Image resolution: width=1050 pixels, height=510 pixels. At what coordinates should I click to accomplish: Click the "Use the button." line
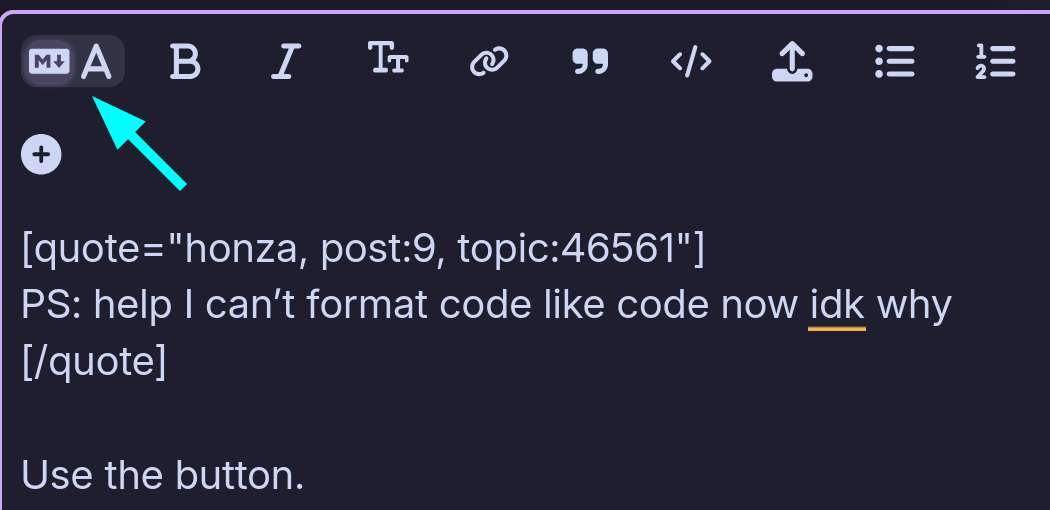[x=163, y=475]
